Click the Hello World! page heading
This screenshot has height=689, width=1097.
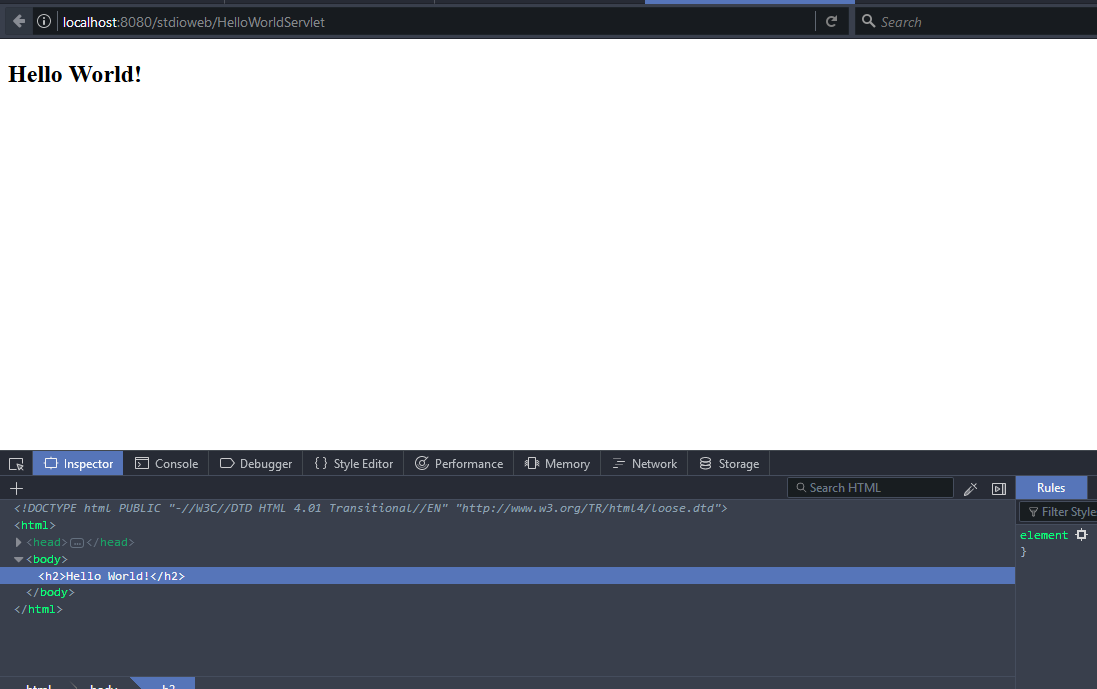click(x=75, y=74)
